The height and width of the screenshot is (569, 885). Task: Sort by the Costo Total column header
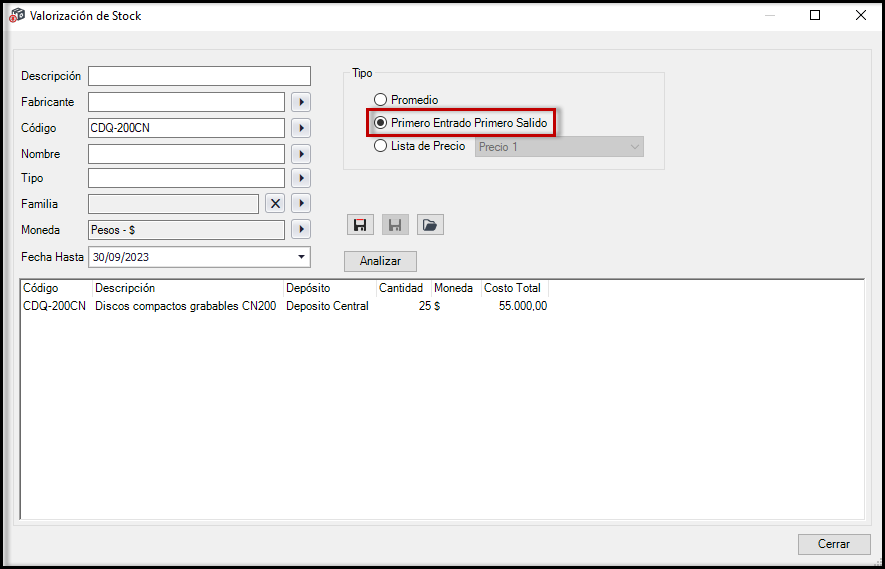point(515,288)
